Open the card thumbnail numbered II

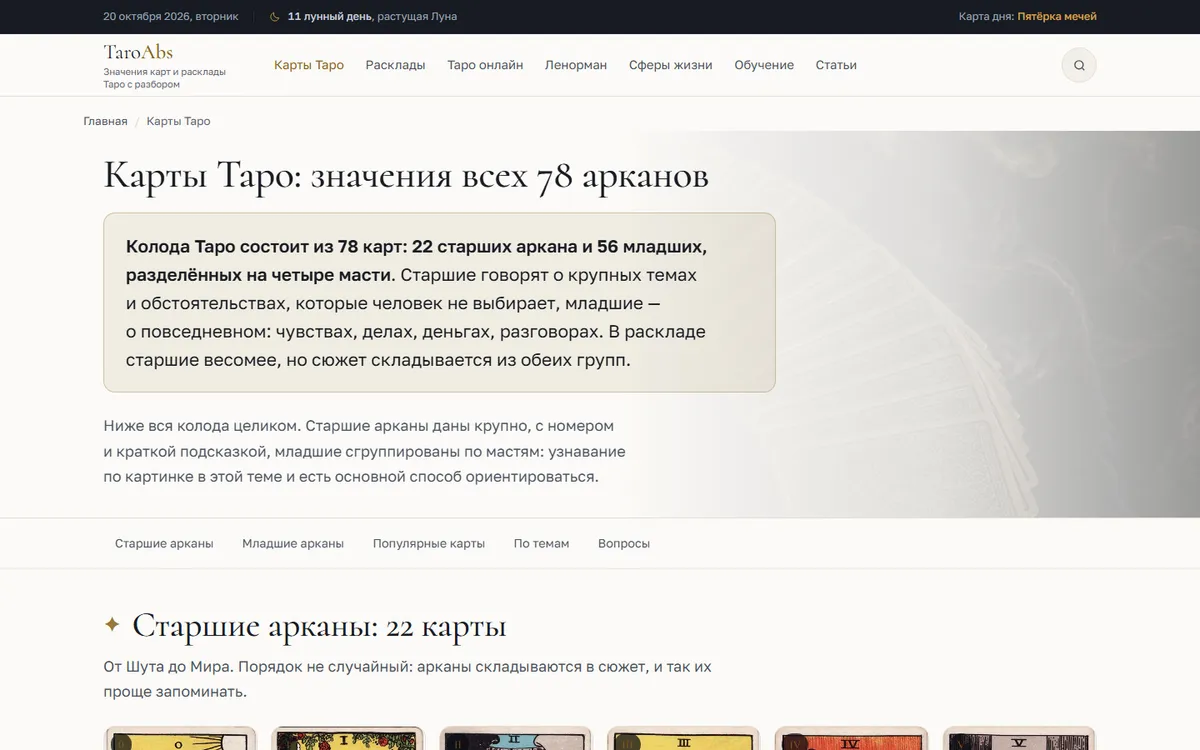516,738
